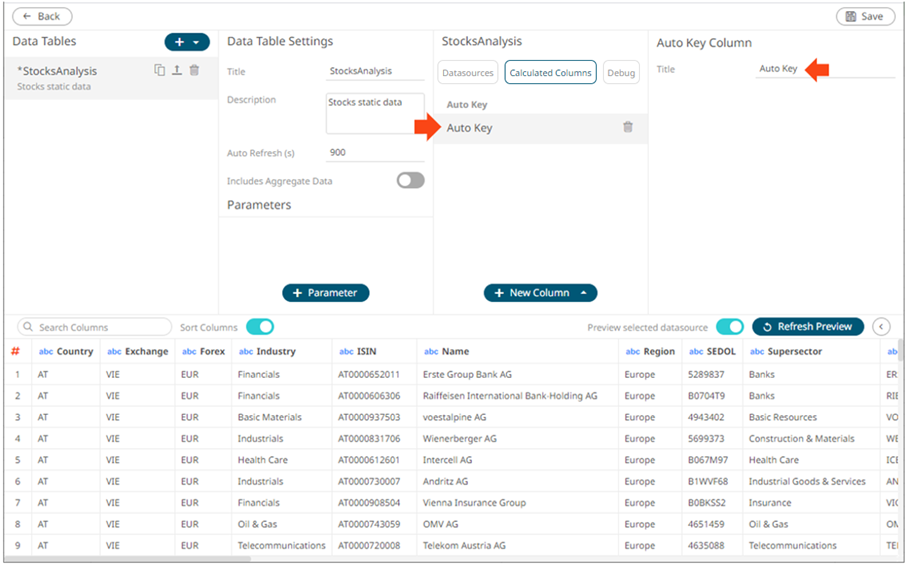This screenshot has height=566, width=907.
Task: Click the copy icon for StocksAnalysis table
Action: coord(159,70)
